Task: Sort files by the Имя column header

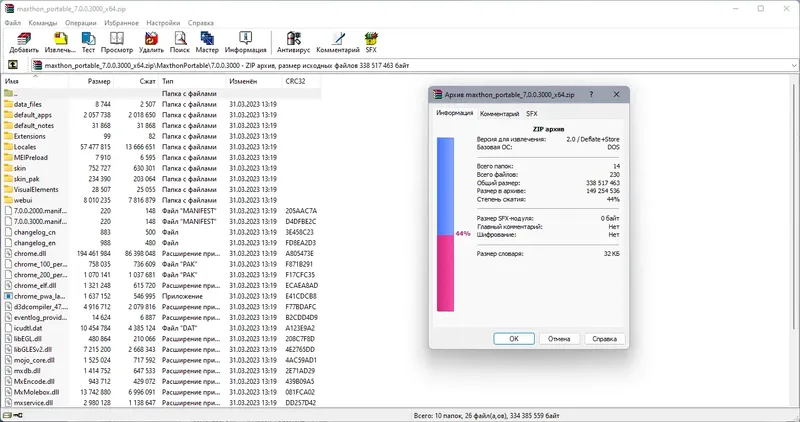Action: (35, 81)
